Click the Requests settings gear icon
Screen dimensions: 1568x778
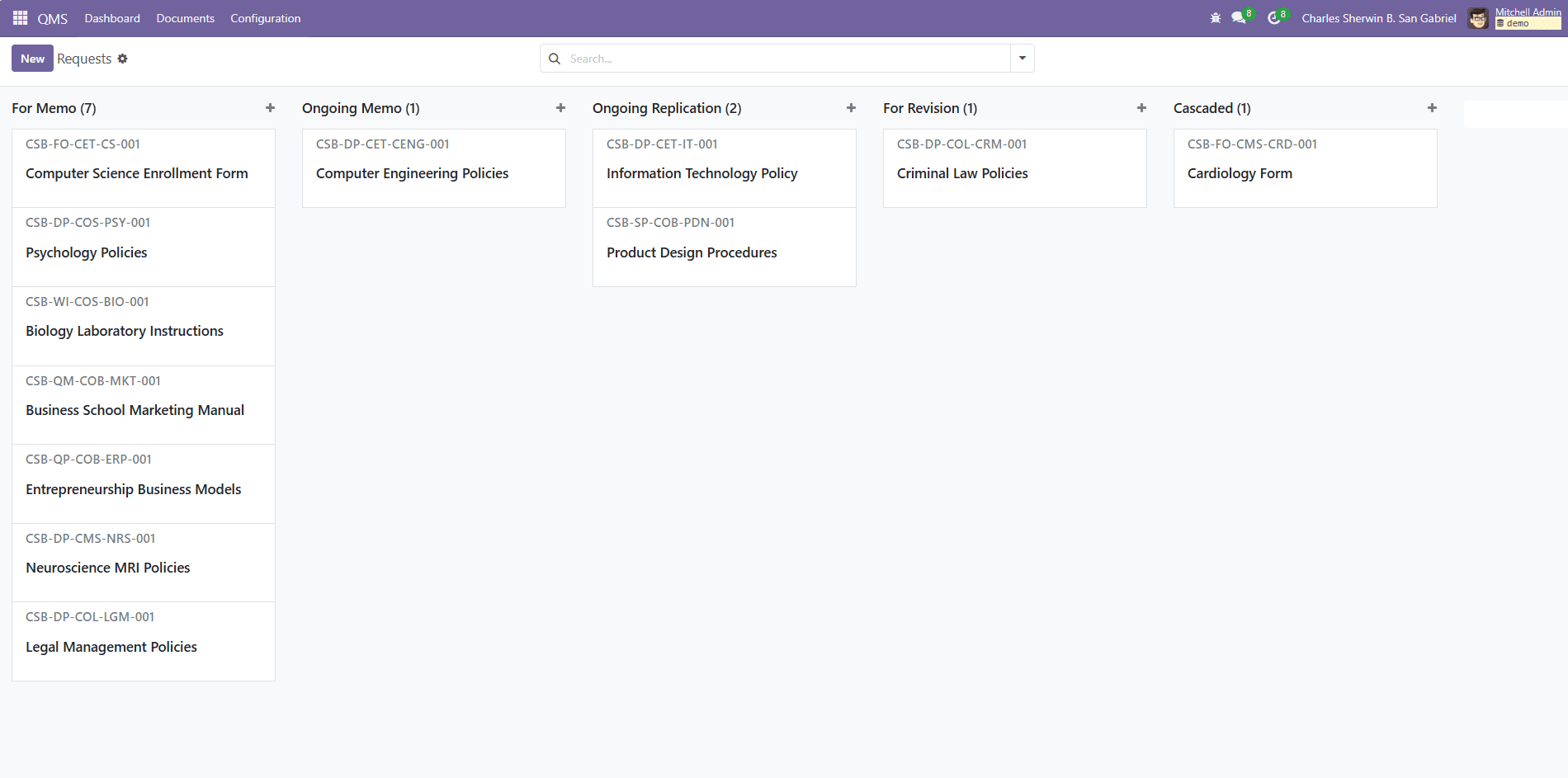123,59
